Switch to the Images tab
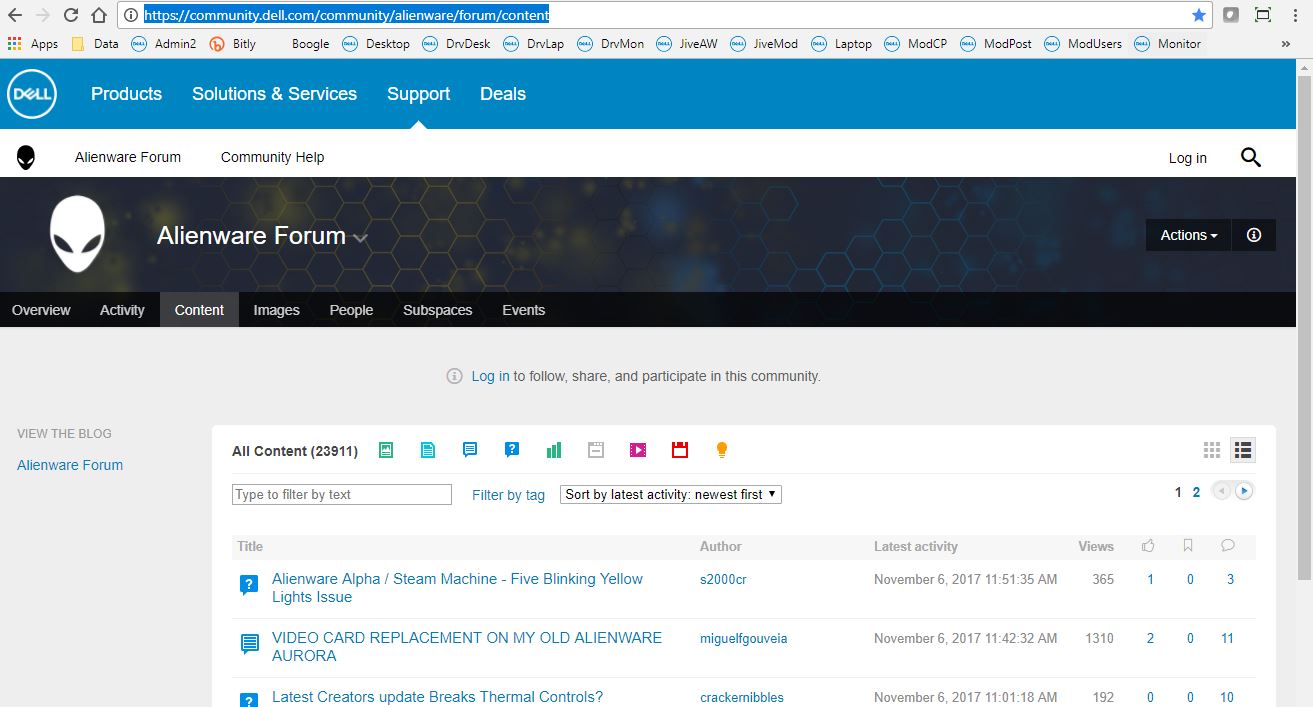The width and height of the screenshot is (1313, 707). 277,310
